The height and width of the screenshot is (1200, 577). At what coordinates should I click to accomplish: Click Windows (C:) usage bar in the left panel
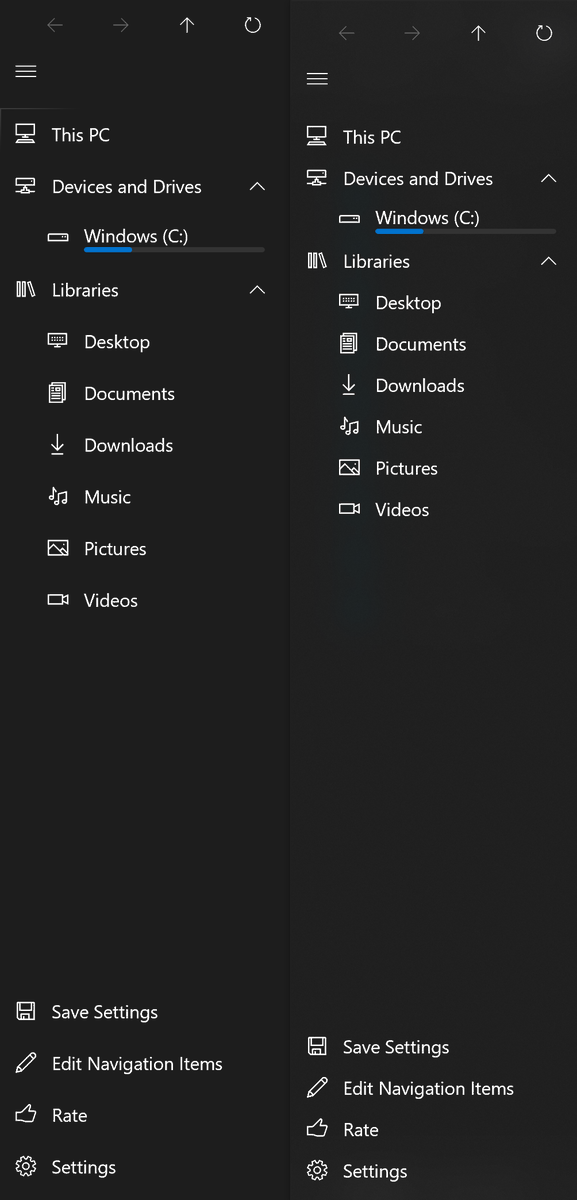(174, 249)
